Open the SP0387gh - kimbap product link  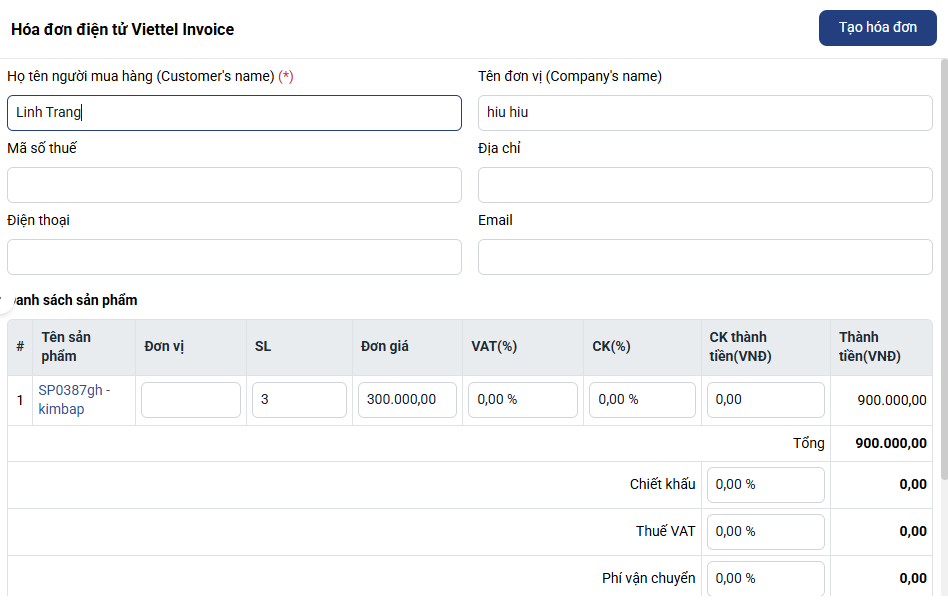(74, 399)
